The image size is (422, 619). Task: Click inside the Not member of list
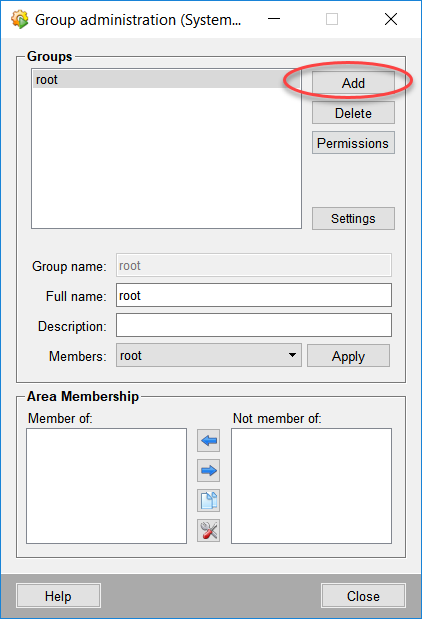click(x=311, y=486)
